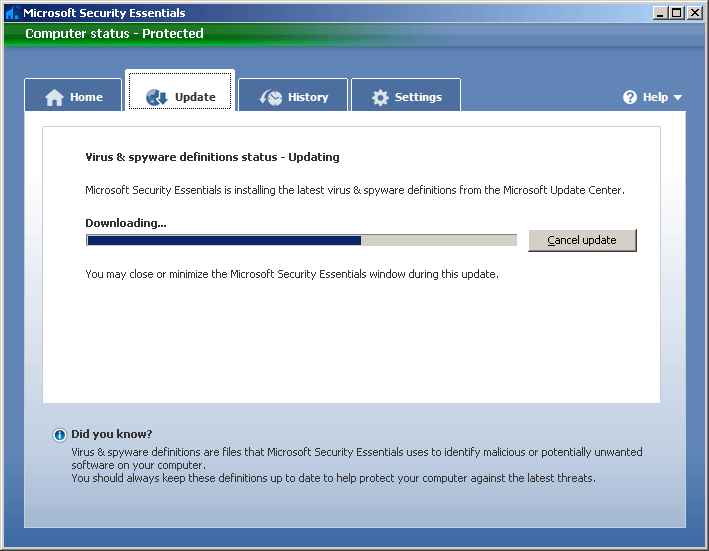Open the Home tab

click(x=73, y=95)
